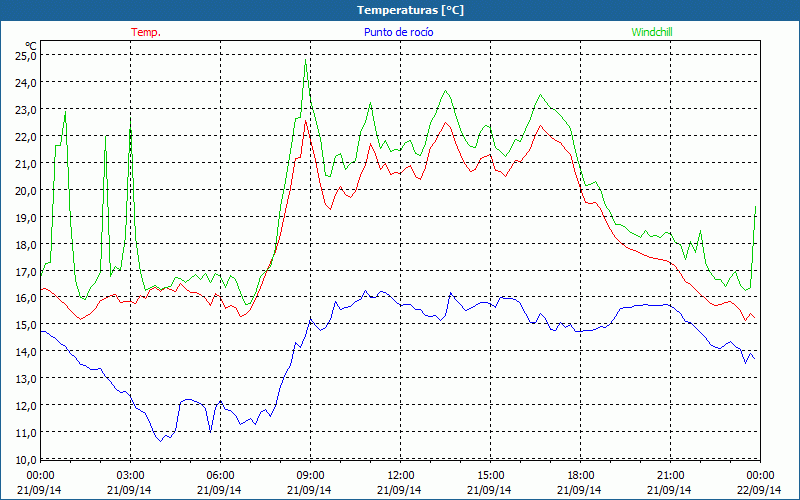Viewport: 800px width, 500px height.
Task: Click the 14,0 y-axis value
Action: tap(27, 352)
